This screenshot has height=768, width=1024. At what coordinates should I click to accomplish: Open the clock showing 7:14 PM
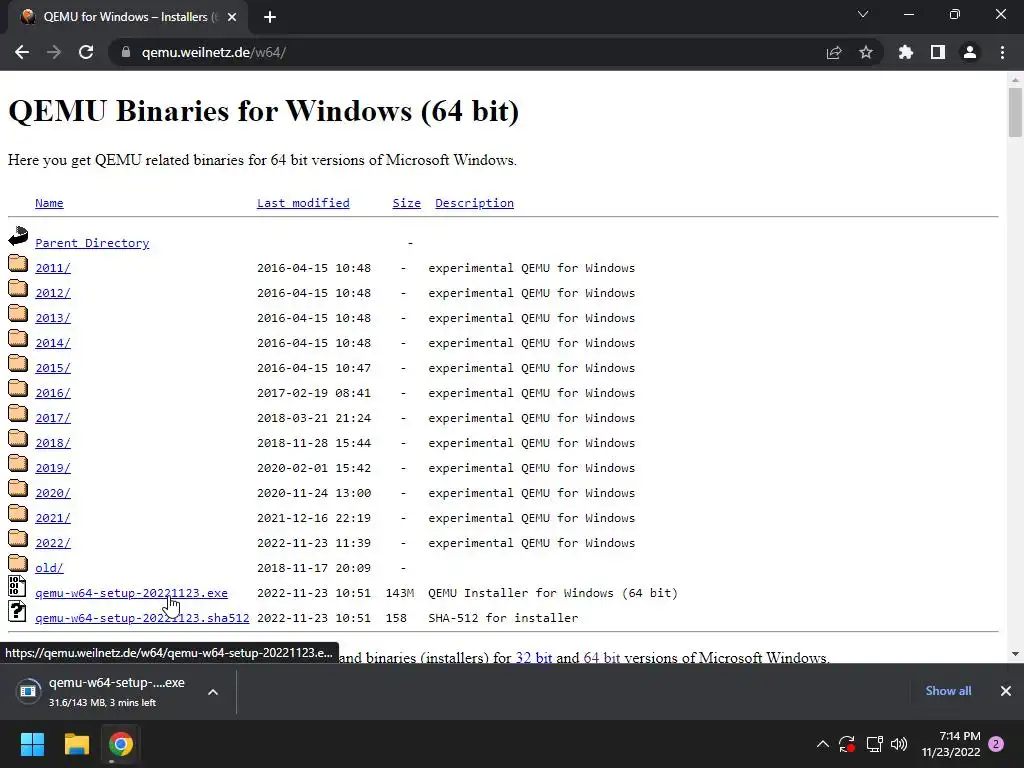point(951,744)
